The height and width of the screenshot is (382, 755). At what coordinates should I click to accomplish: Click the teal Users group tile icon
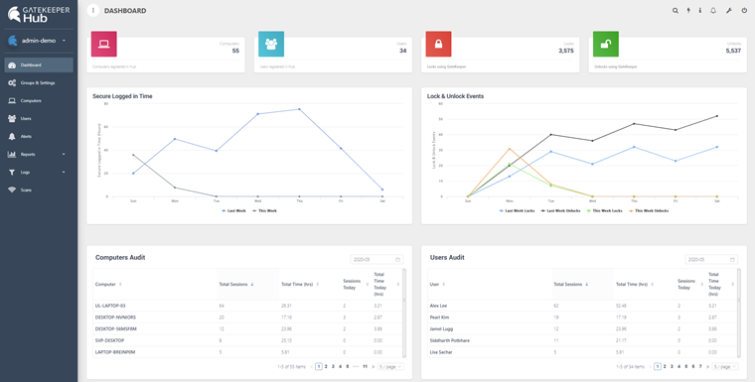tap(271, 44)
